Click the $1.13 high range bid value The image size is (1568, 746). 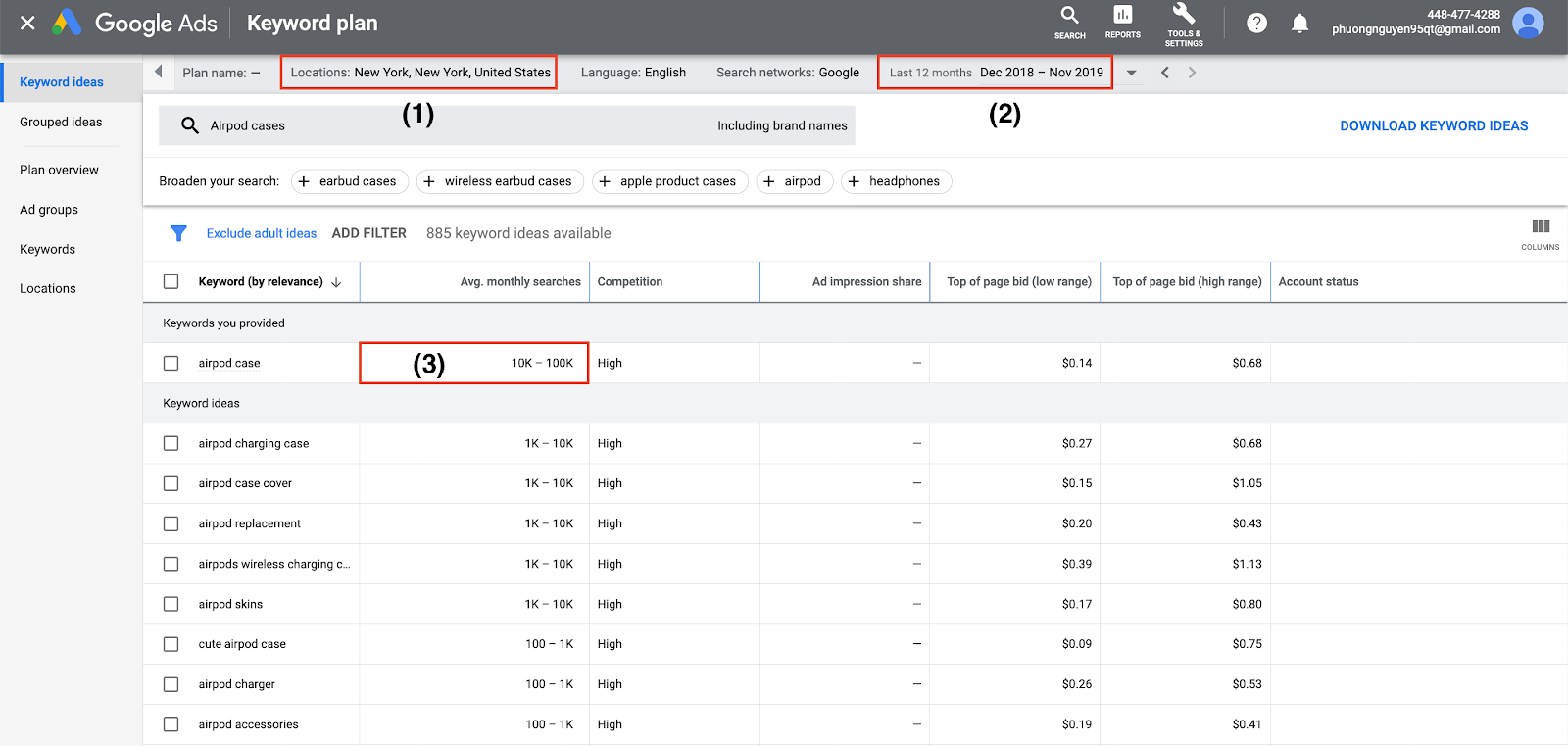(1247, 565)
